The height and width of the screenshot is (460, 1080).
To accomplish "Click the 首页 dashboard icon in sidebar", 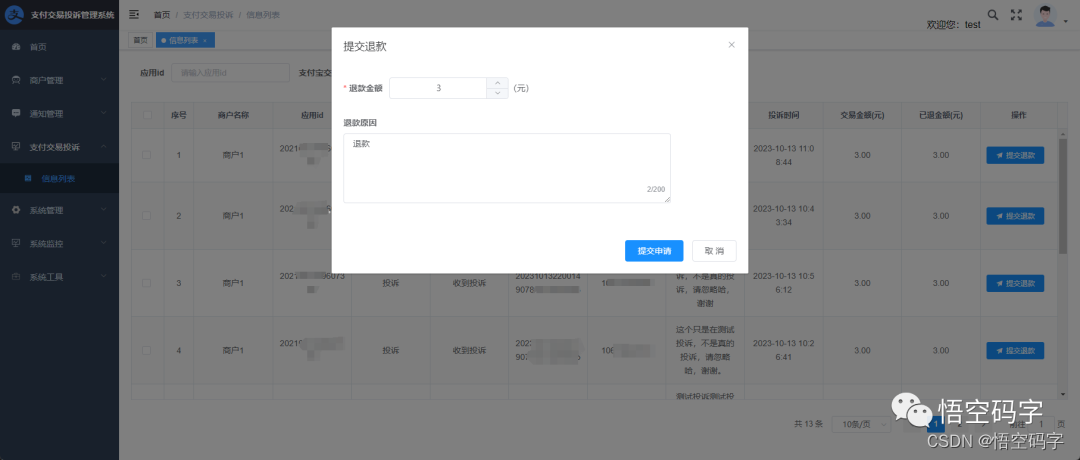I will click(x=16, y=47).
